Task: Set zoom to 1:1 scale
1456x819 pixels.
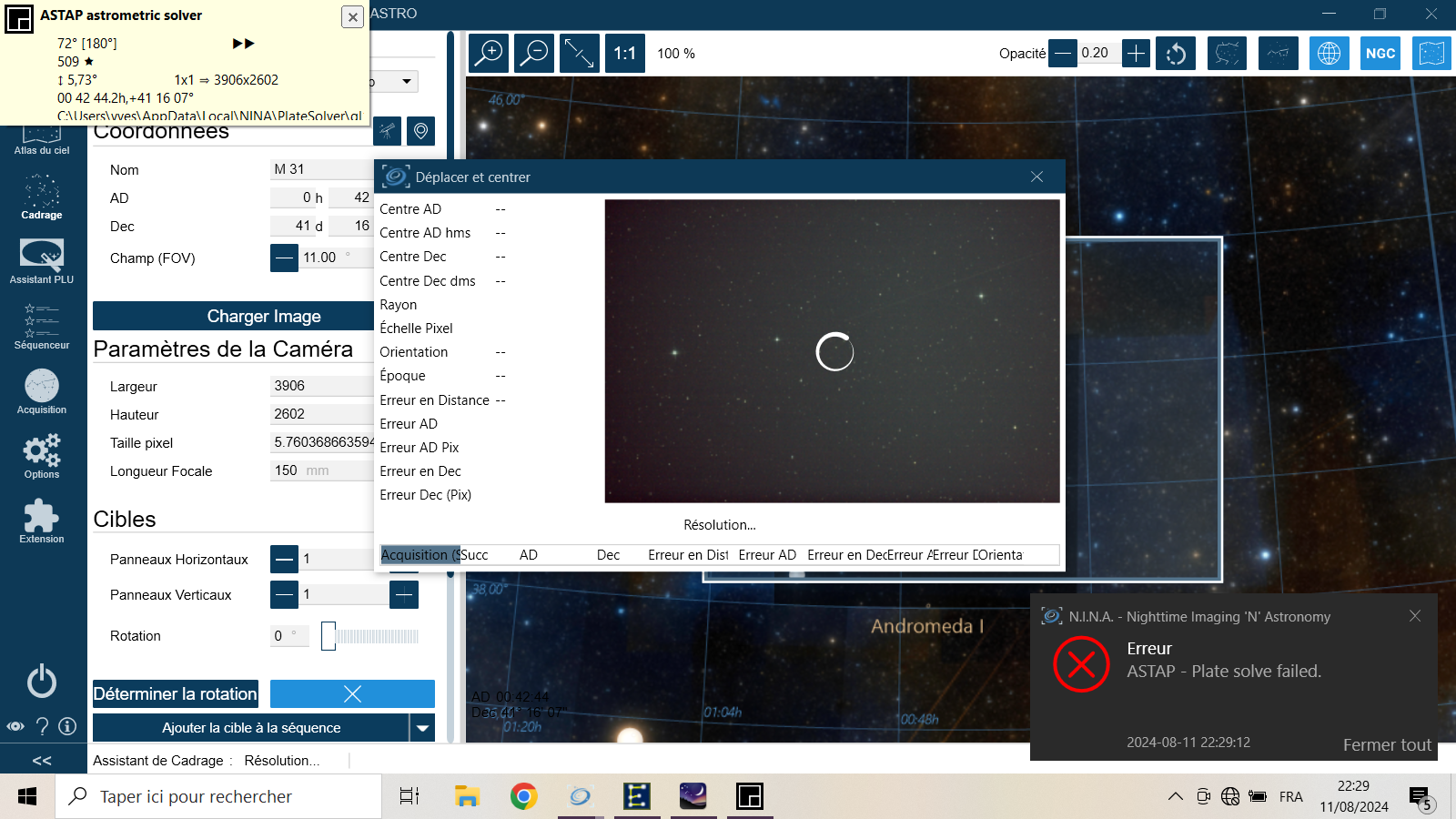Action: pyautogui.click(x=625, y=53)
